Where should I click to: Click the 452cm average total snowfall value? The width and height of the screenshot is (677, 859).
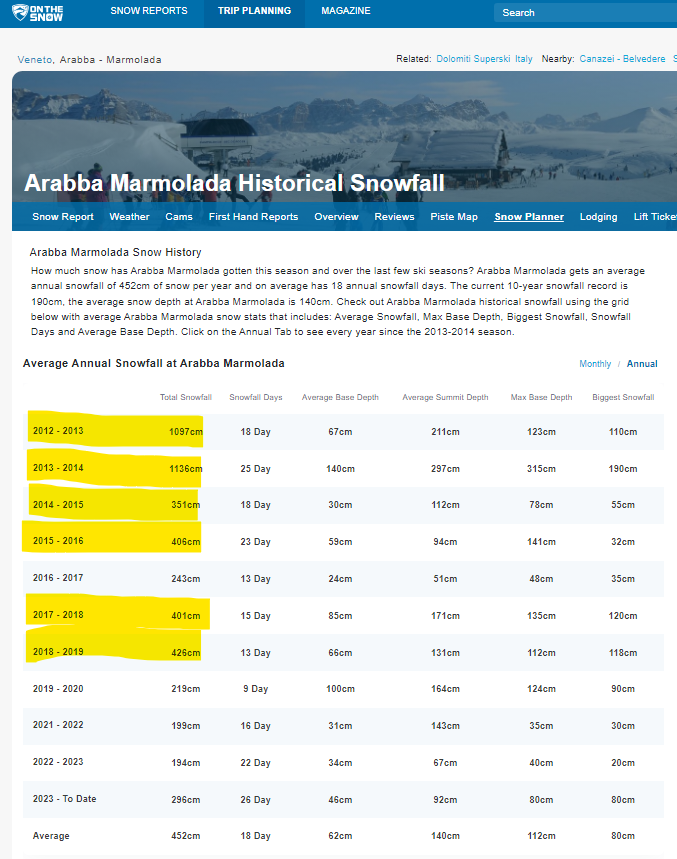point(186,836)
